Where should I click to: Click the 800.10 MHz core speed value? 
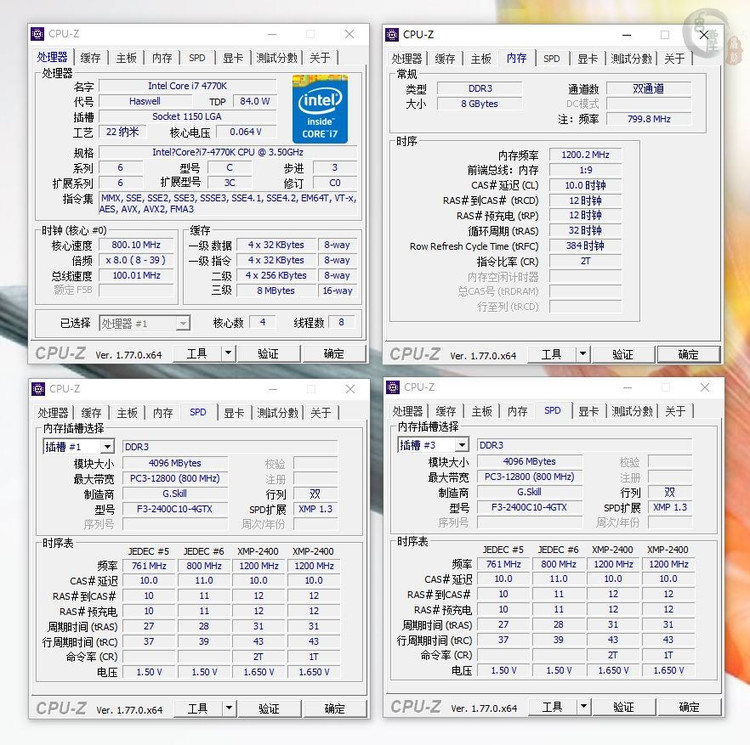pyautogui.click(x=136, y=245)
